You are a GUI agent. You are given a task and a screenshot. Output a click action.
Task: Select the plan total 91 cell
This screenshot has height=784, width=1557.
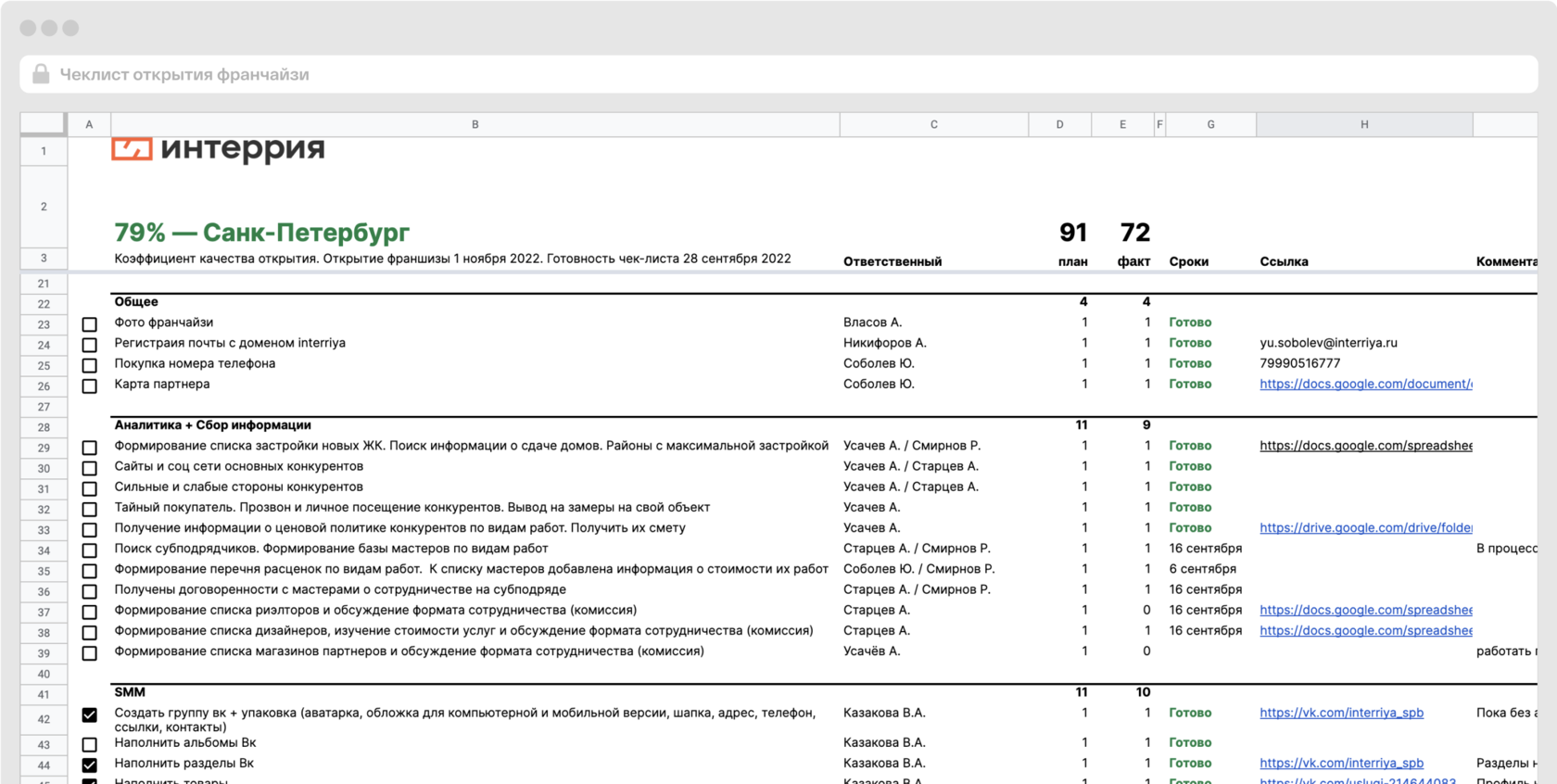(x=1073, y=232)
